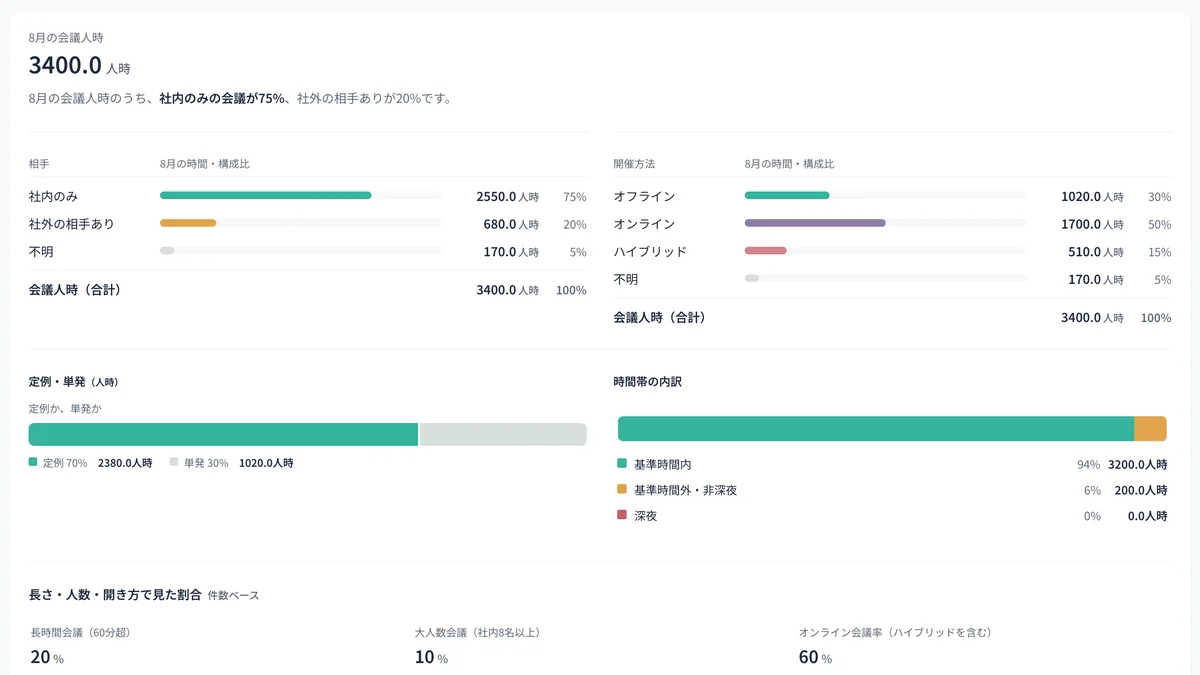Click the 50% percentage in オンライン row
1200x675 pixels.
[x=1160, y=224]
